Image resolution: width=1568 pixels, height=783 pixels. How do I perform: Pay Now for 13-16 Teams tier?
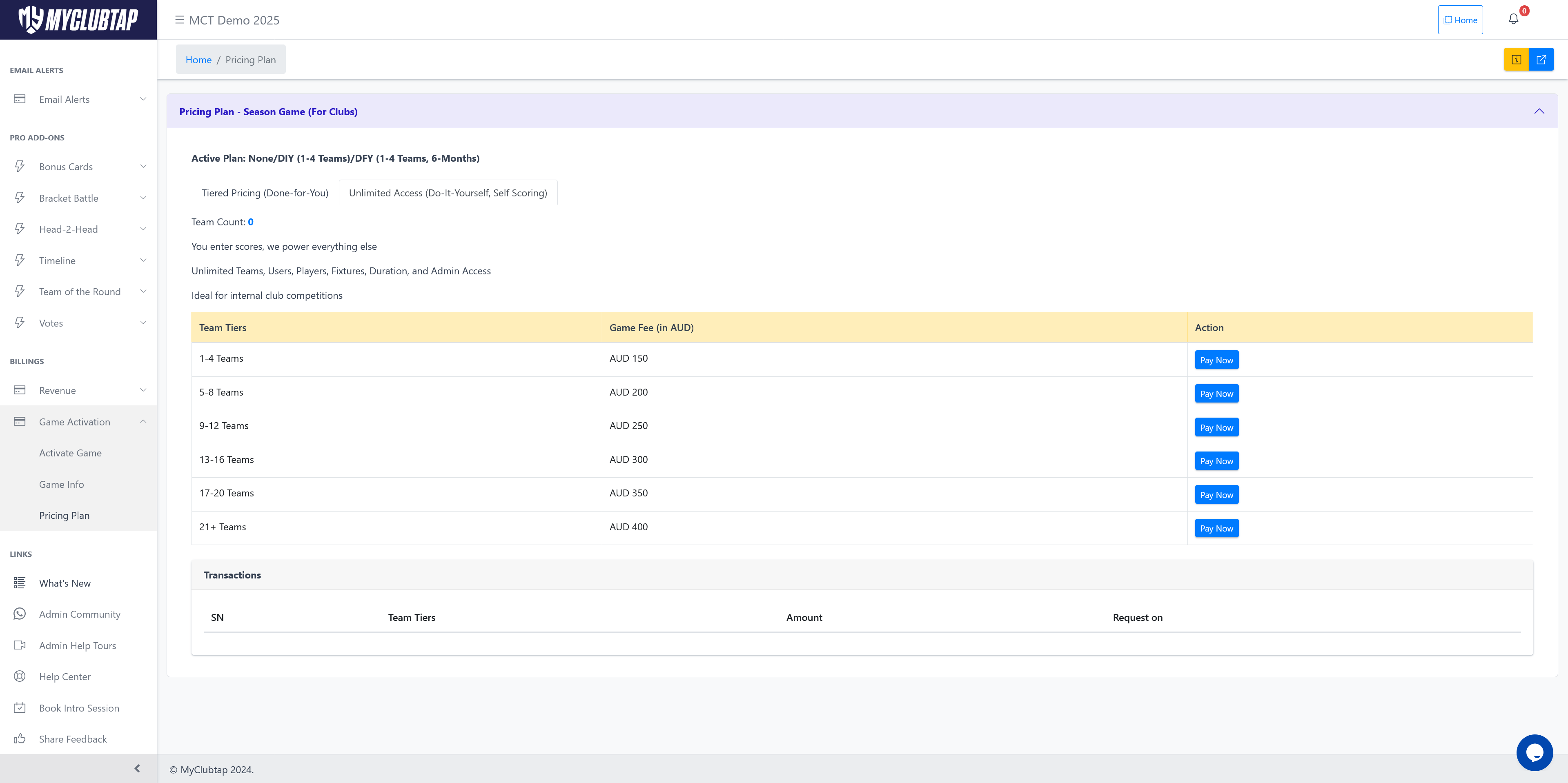coord(1216,461)
